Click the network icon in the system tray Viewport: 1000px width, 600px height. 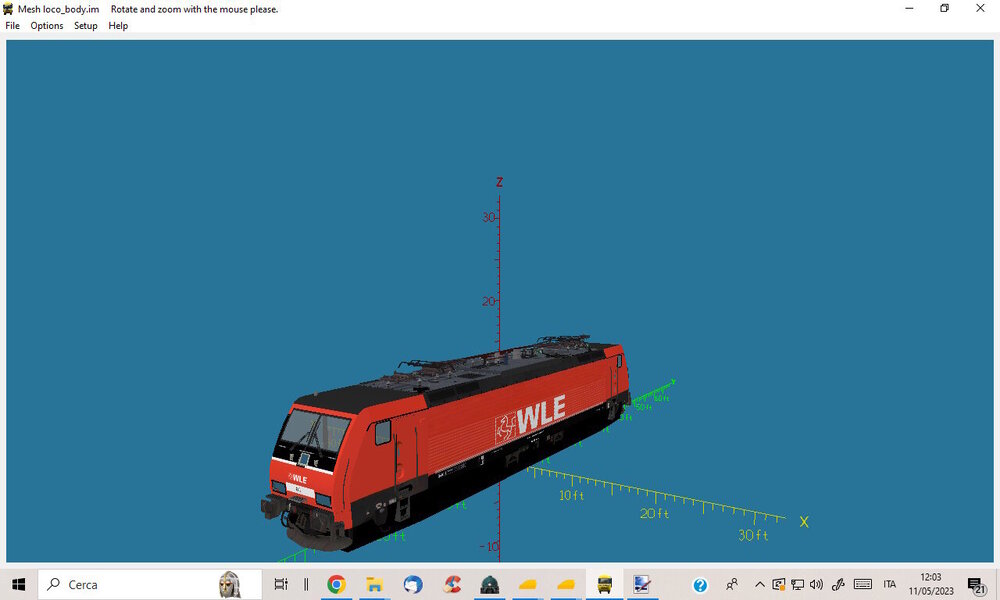click(797, 584)
